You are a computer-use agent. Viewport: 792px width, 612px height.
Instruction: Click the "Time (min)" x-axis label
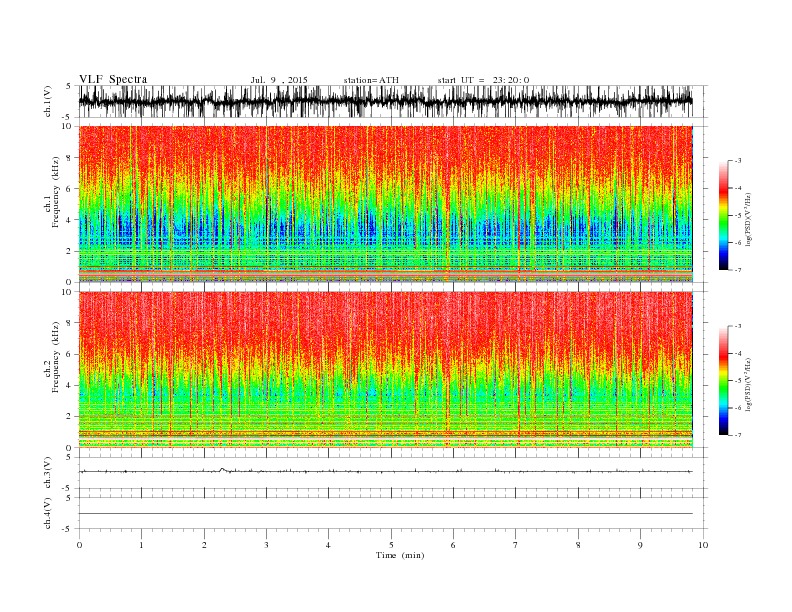coord(400,555)
